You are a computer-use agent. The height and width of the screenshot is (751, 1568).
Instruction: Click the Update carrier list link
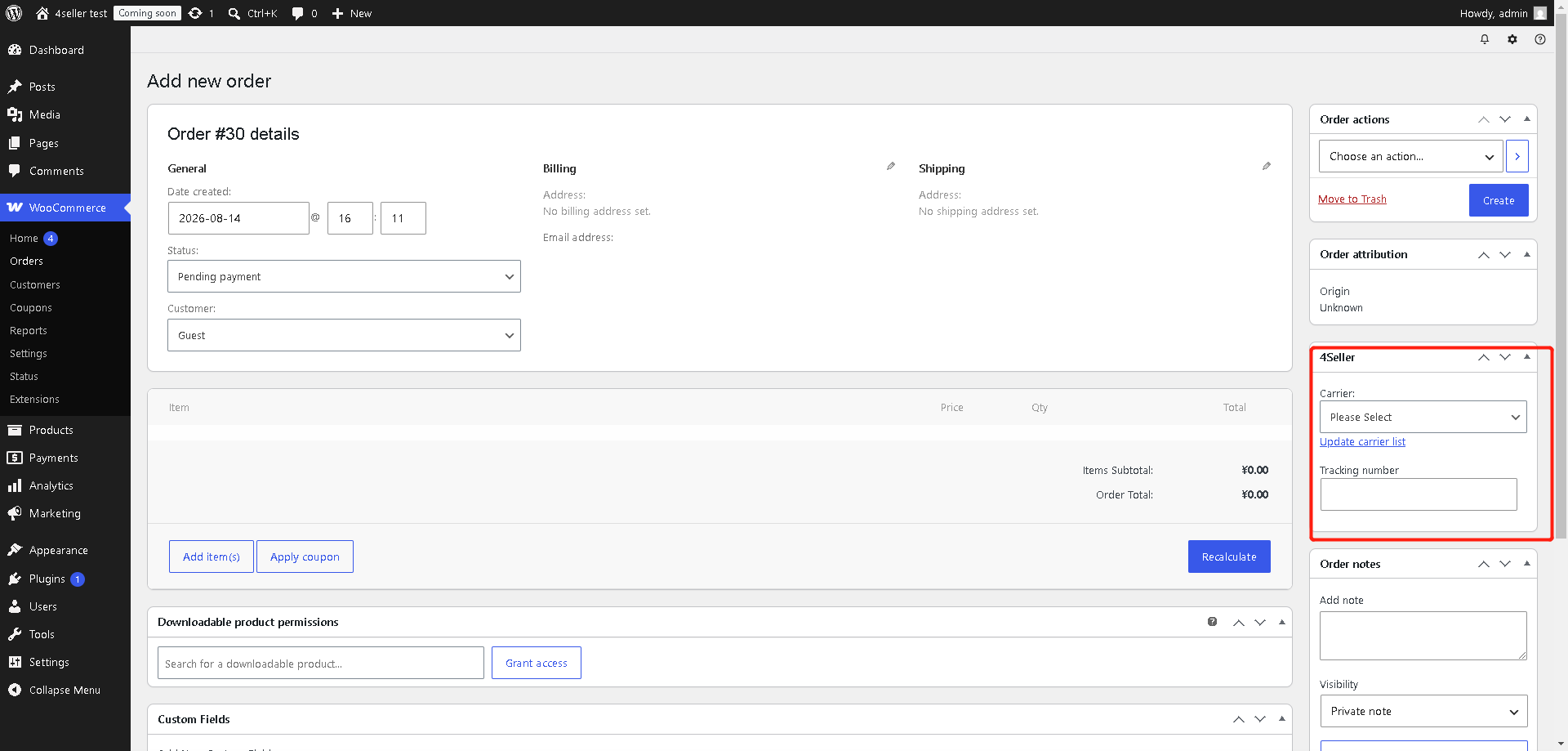tap(1362, 441)
